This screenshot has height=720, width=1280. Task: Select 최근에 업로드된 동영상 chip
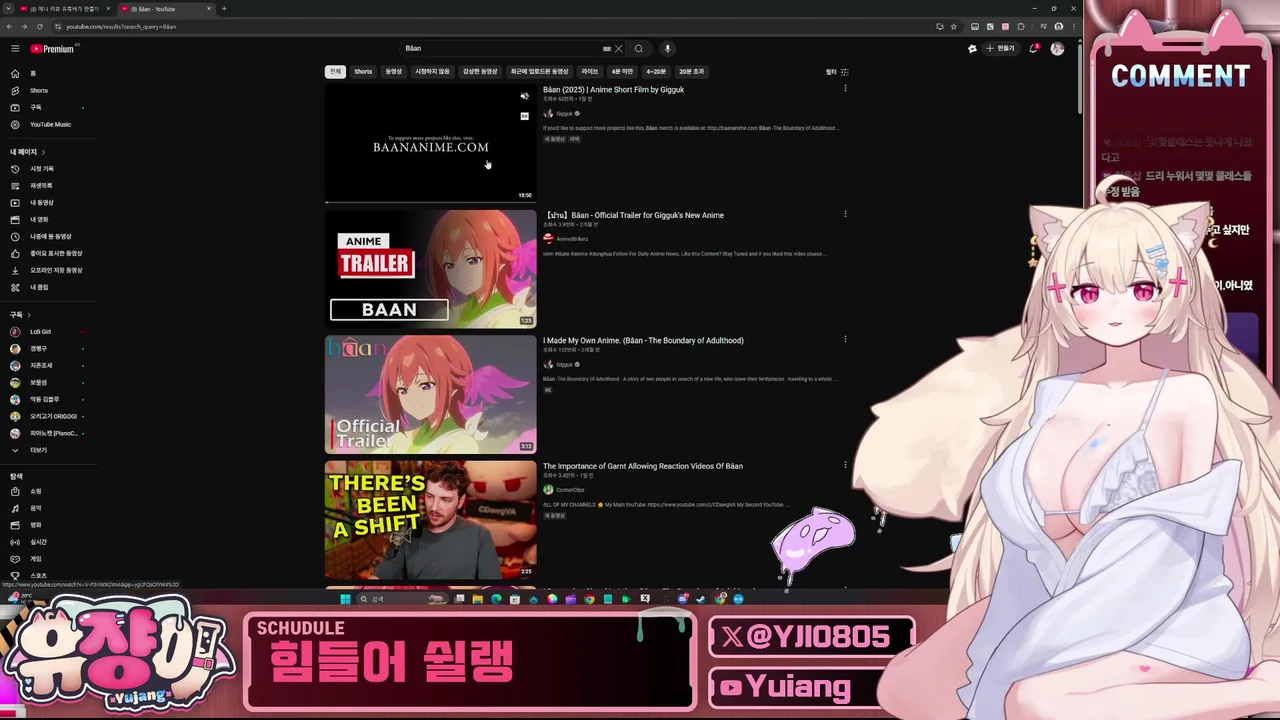click(x=539, y=72)
